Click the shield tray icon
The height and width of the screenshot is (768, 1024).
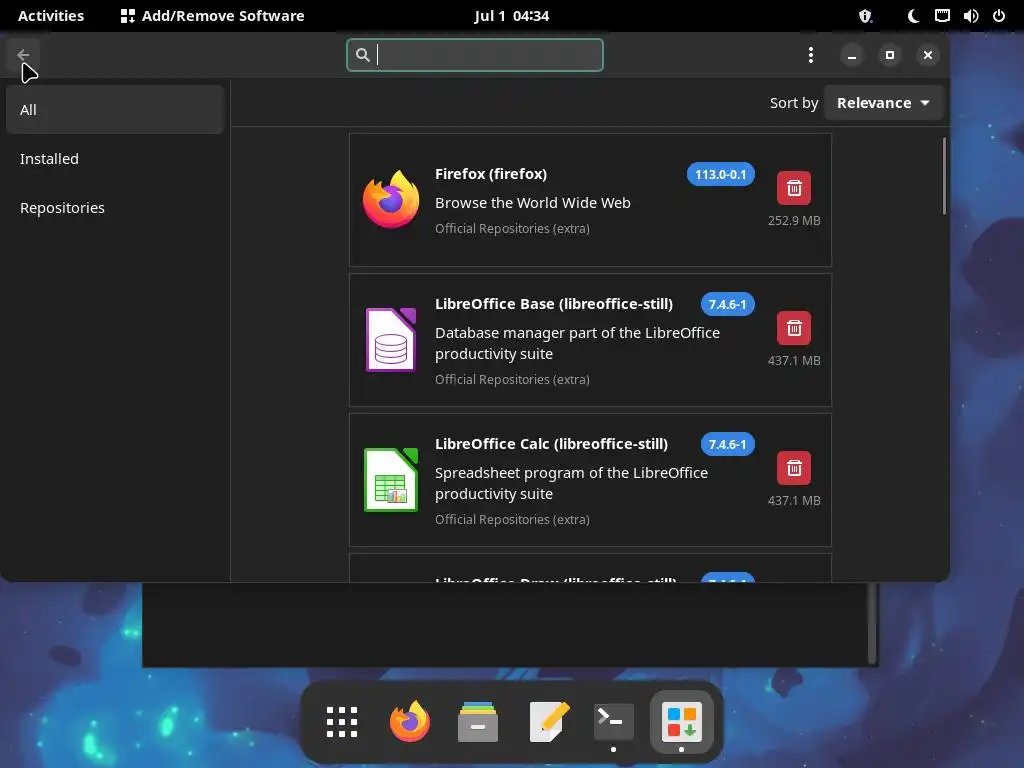[865, 16]
